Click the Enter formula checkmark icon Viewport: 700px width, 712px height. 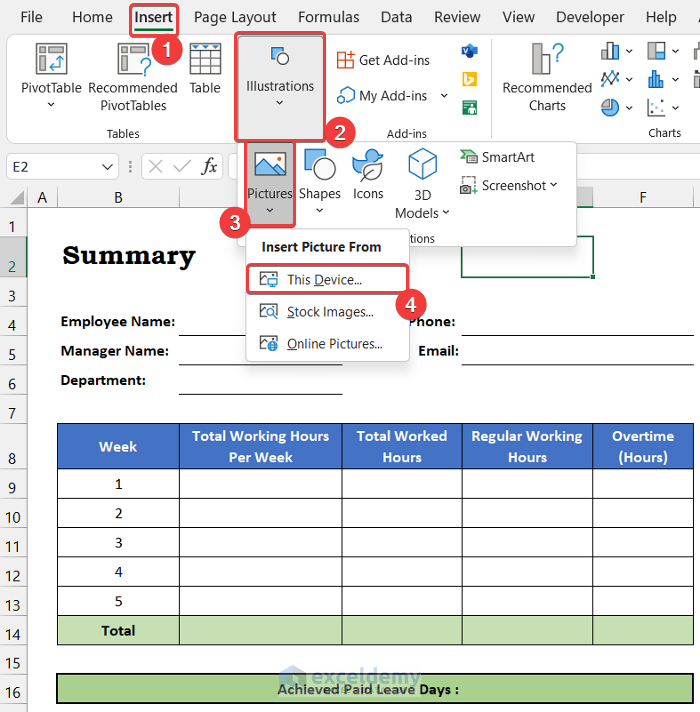(x=182, y=167)
